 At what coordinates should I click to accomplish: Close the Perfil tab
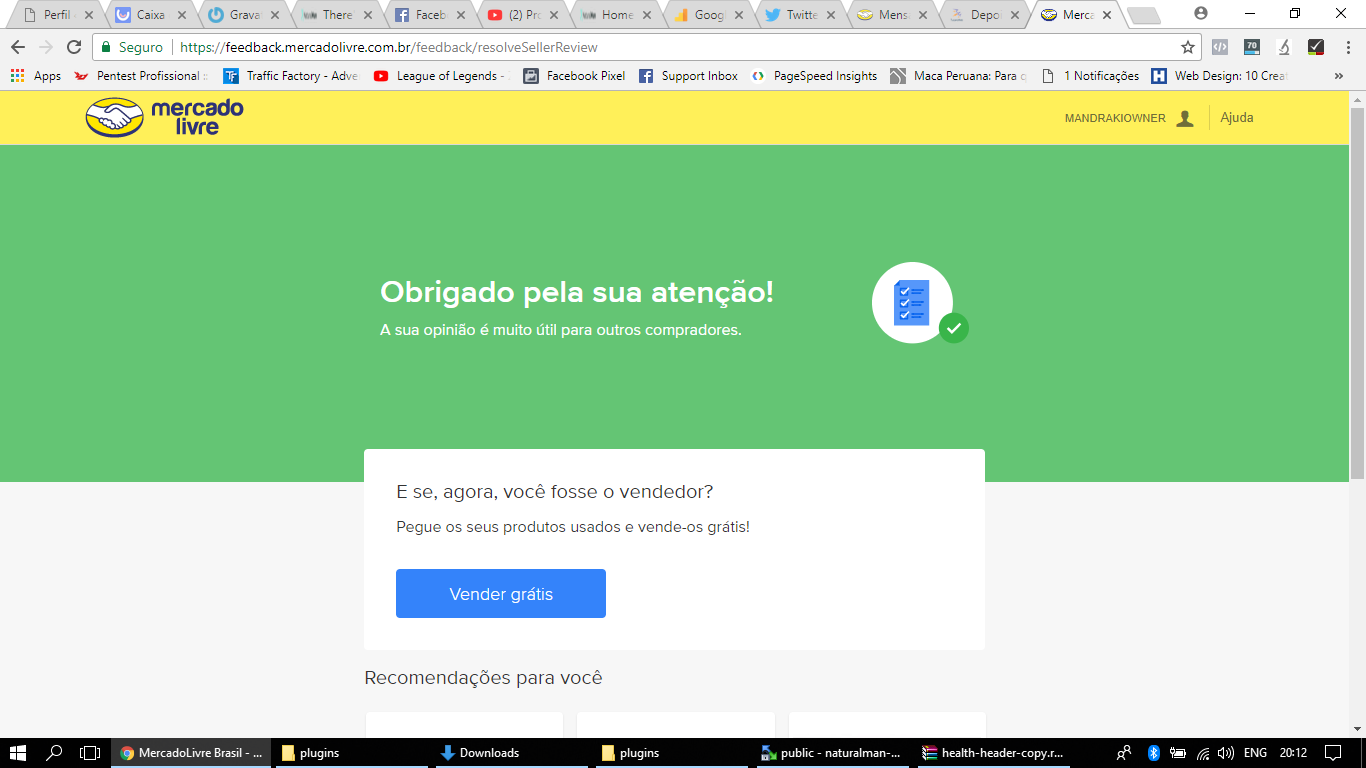88,15
